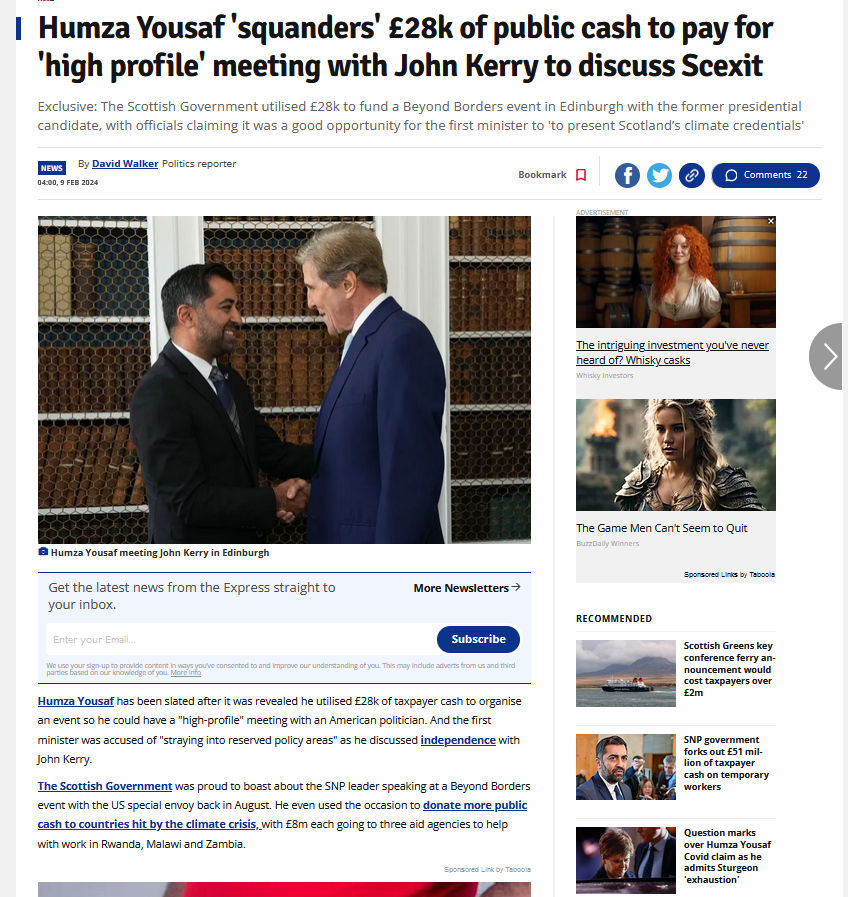Open Scottish Greens ferry recommended thumbnail

click(x=625, y=673)
